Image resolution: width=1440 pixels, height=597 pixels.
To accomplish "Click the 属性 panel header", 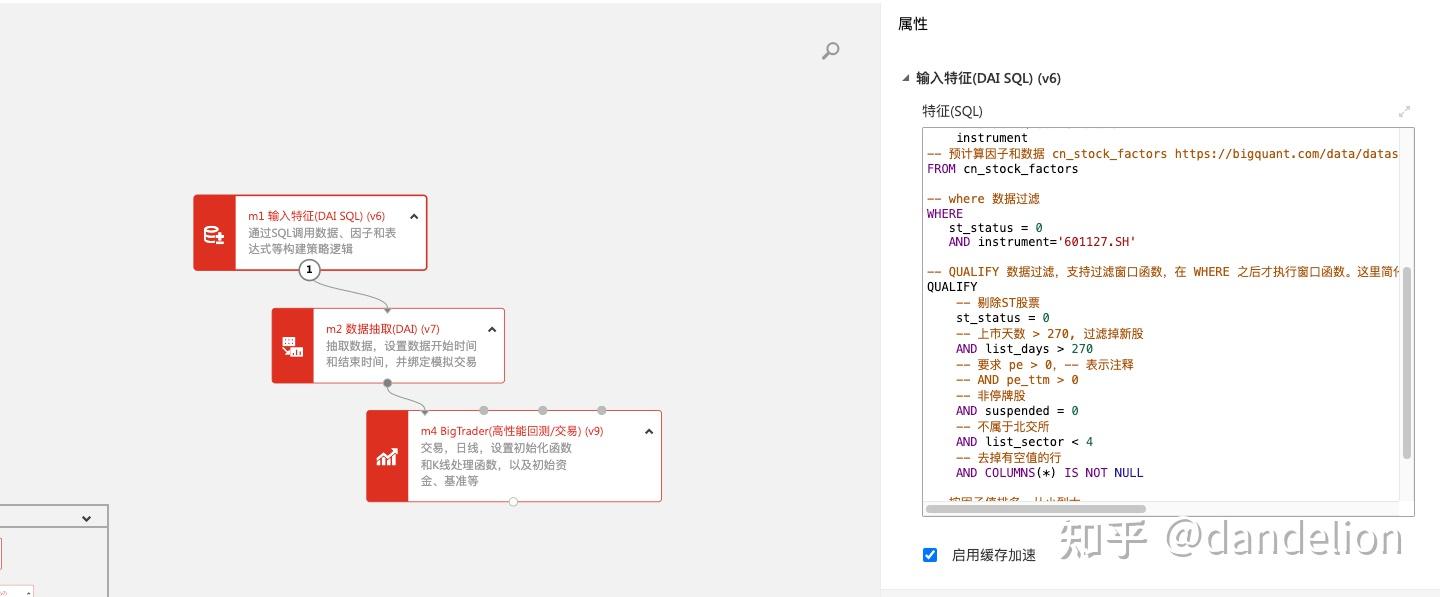I will 911,23.
